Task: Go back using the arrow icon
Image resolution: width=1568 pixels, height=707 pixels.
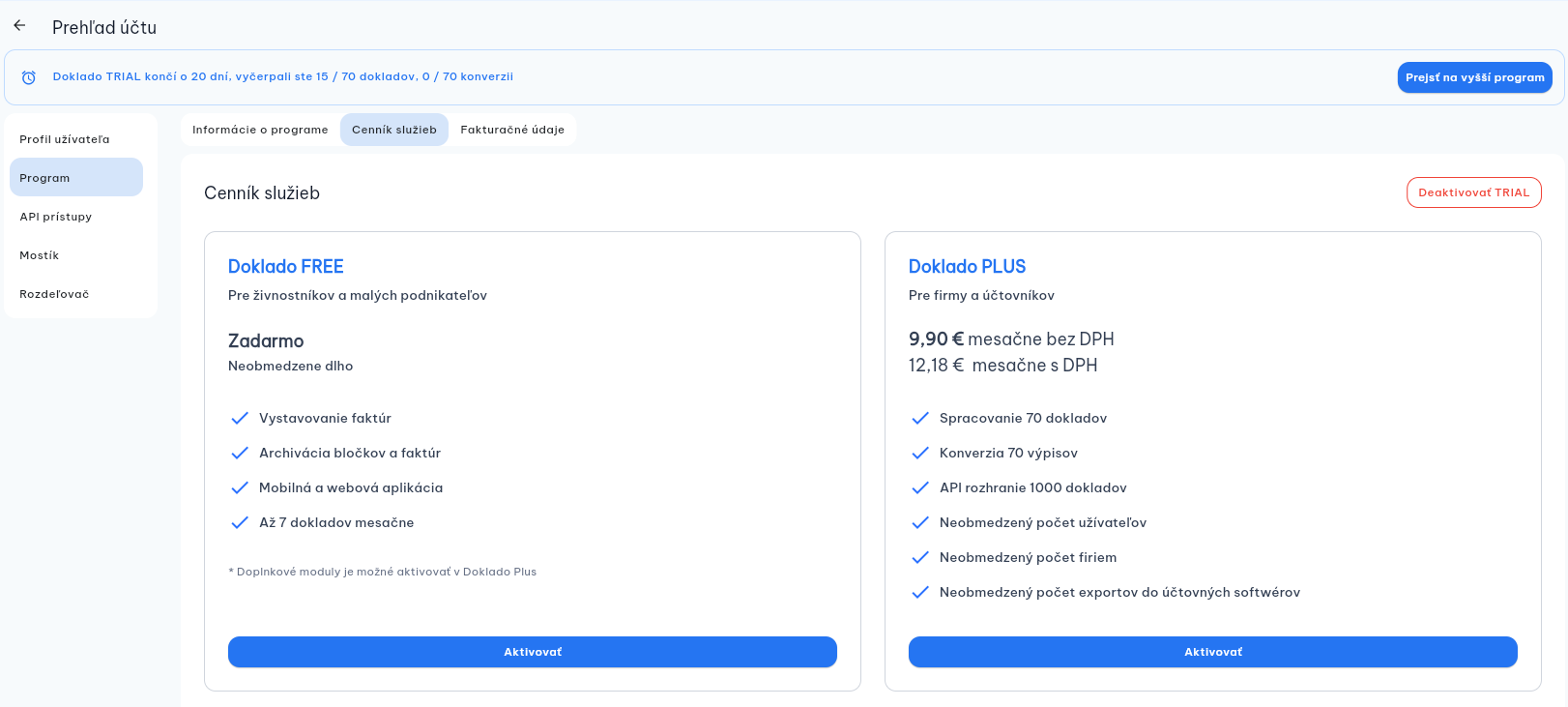Action: 19,26
